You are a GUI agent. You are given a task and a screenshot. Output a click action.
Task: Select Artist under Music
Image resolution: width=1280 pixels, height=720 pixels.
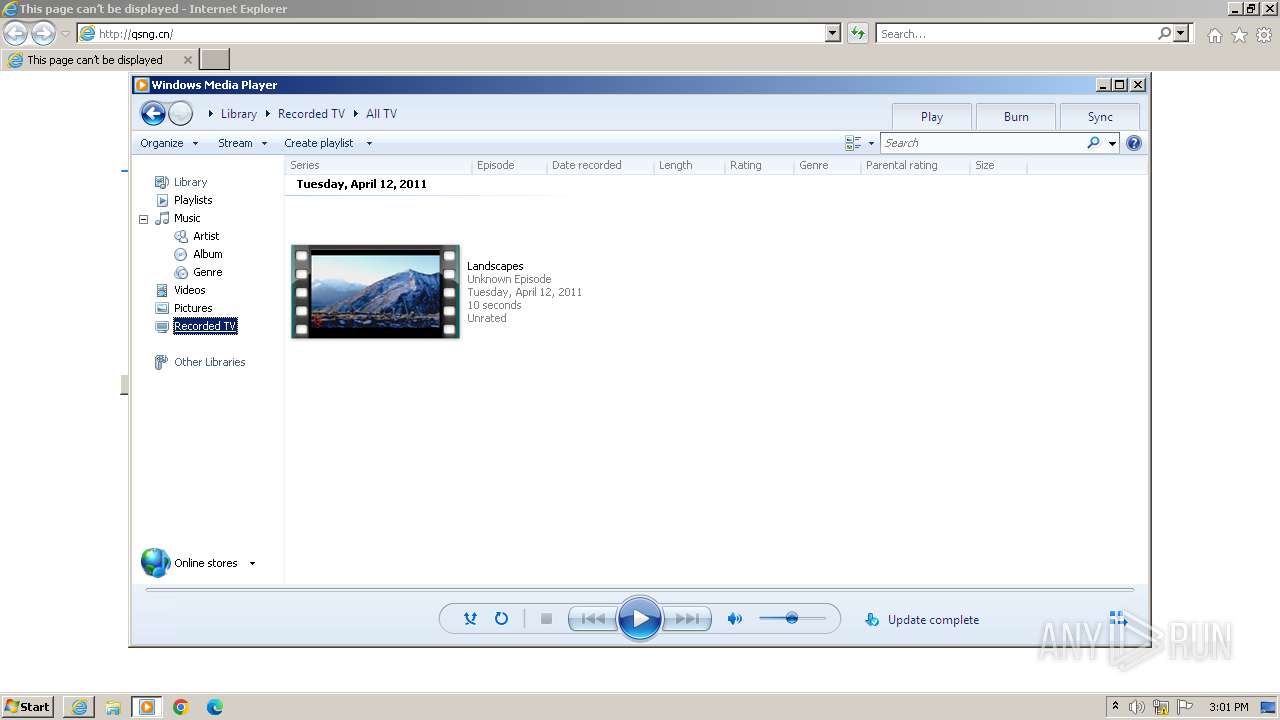(x=206, y=236)
